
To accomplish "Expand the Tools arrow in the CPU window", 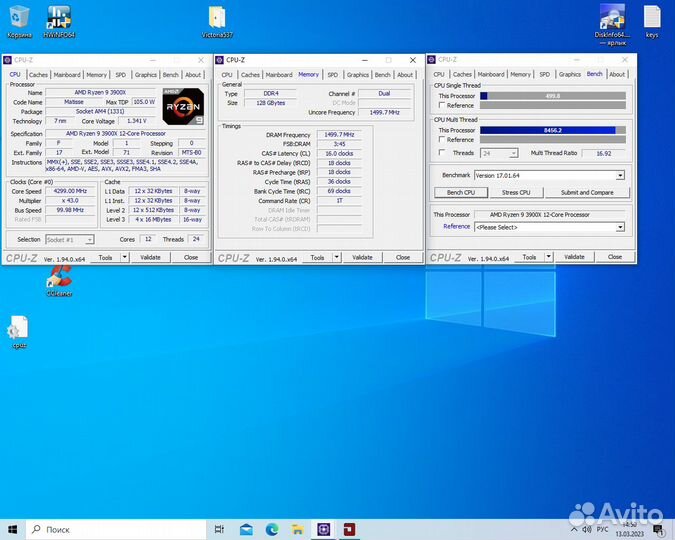I will pyautogui.click(x=124, y=257).
